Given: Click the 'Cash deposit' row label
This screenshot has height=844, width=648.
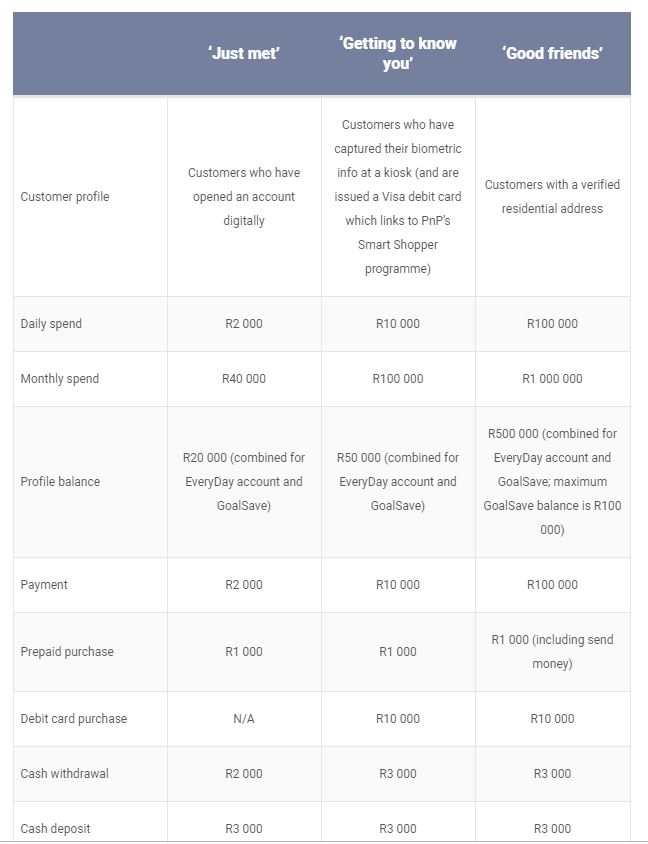Looking at the screenshot, I should click(x=55, y=828).
